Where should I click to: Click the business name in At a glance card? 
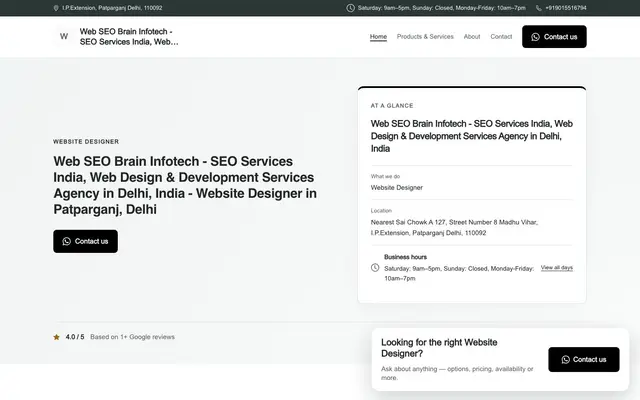click(x=471, y=136)
